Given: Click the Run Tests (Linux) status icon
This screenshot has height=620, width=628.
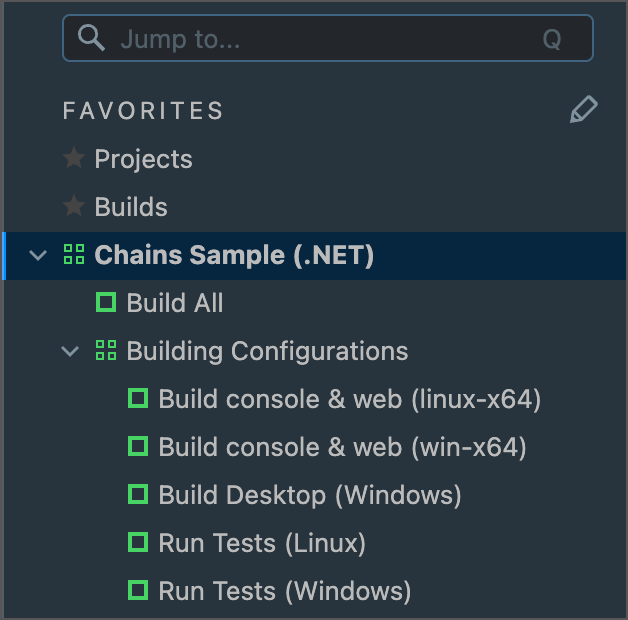Looking at the screenshot, I should click(138, 542).
